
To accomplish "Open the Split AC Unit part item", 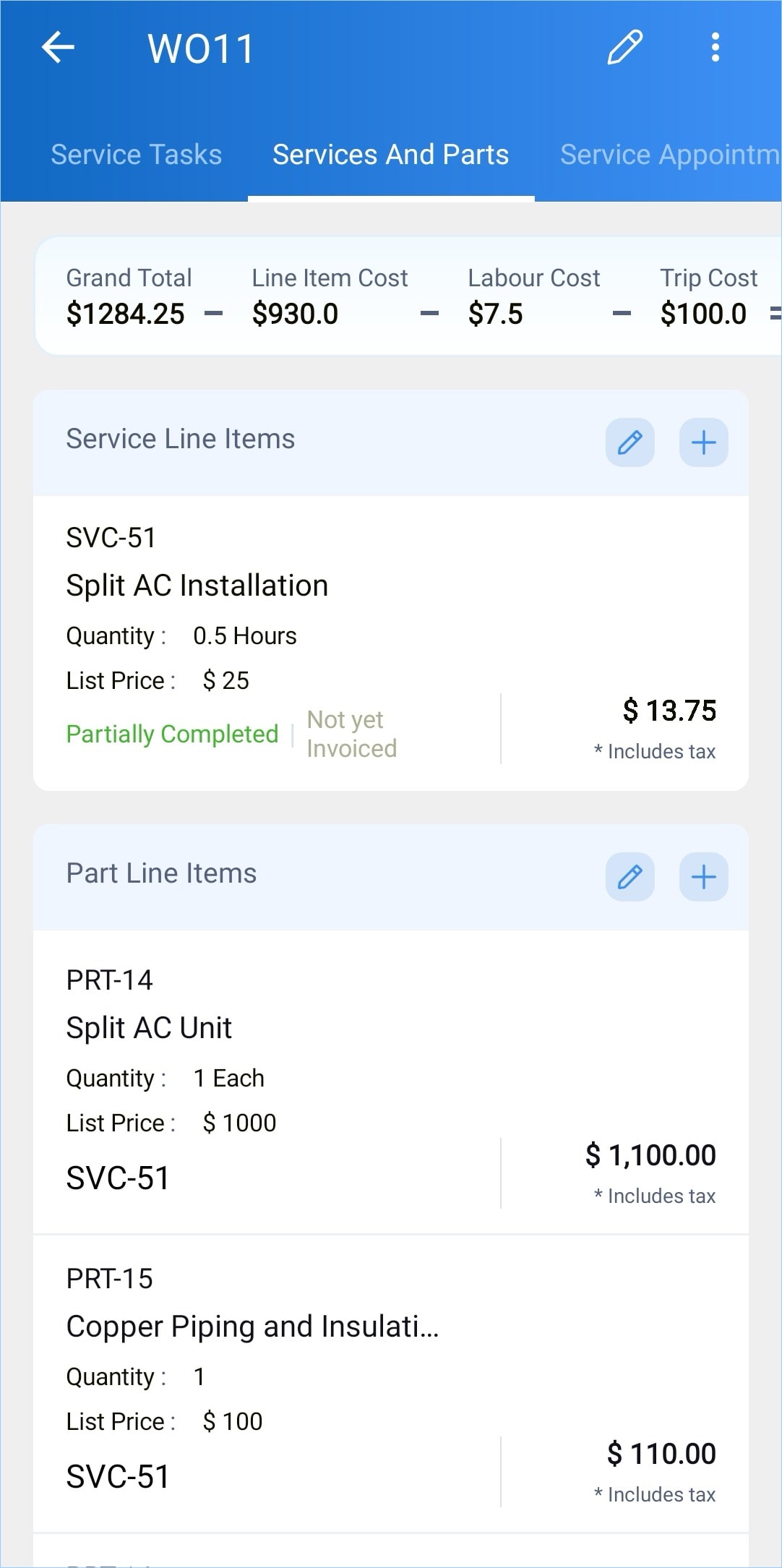I will (x=149, y=1028).
